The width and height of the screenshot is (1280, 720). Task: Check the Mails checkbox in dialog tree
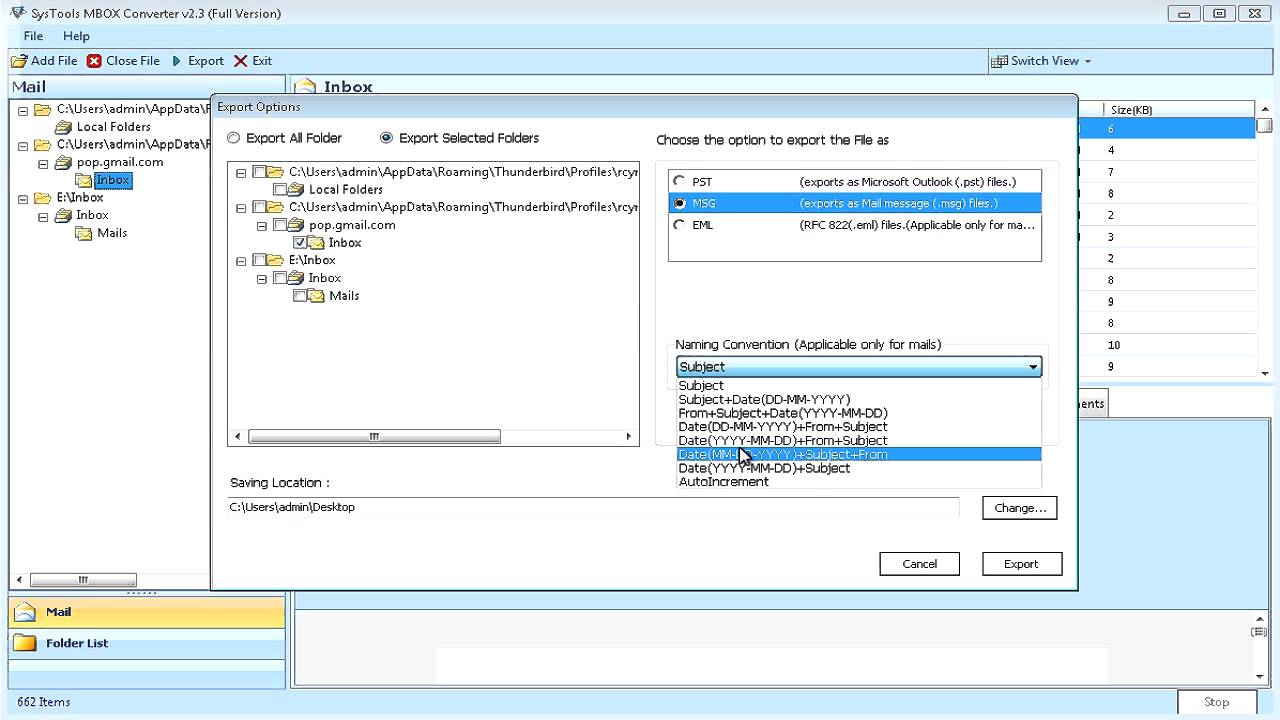click(300, 296)
